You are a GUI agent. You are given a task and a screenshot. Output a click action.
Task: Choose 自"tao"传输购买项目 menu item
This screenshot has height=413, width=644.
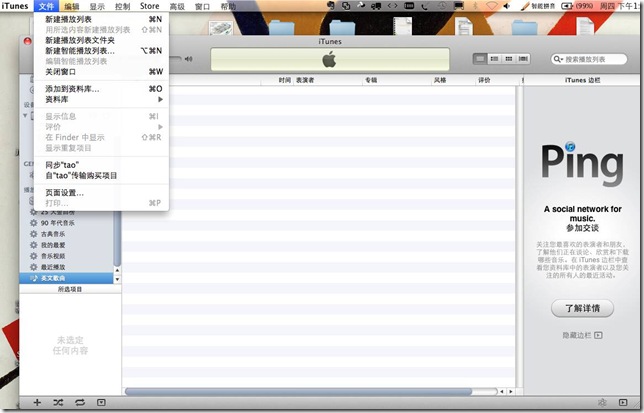101,176
